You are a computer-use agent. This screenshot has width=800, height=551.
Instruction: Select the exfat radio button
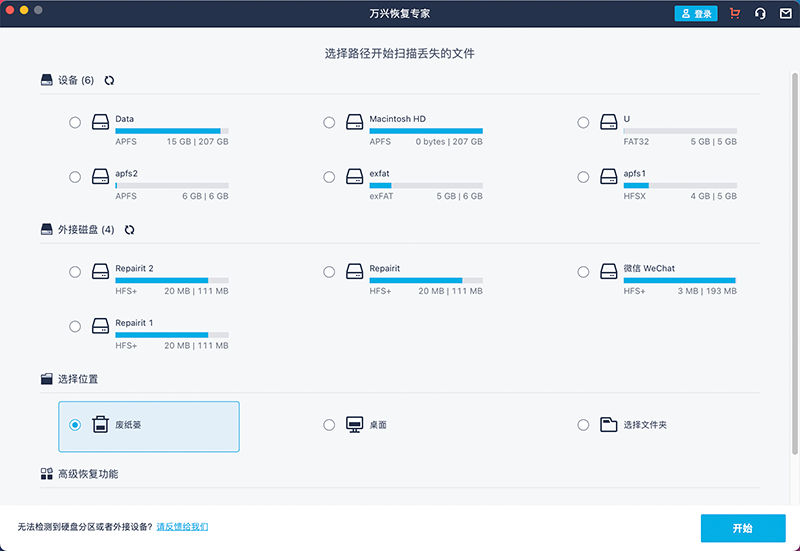(329, 177)
